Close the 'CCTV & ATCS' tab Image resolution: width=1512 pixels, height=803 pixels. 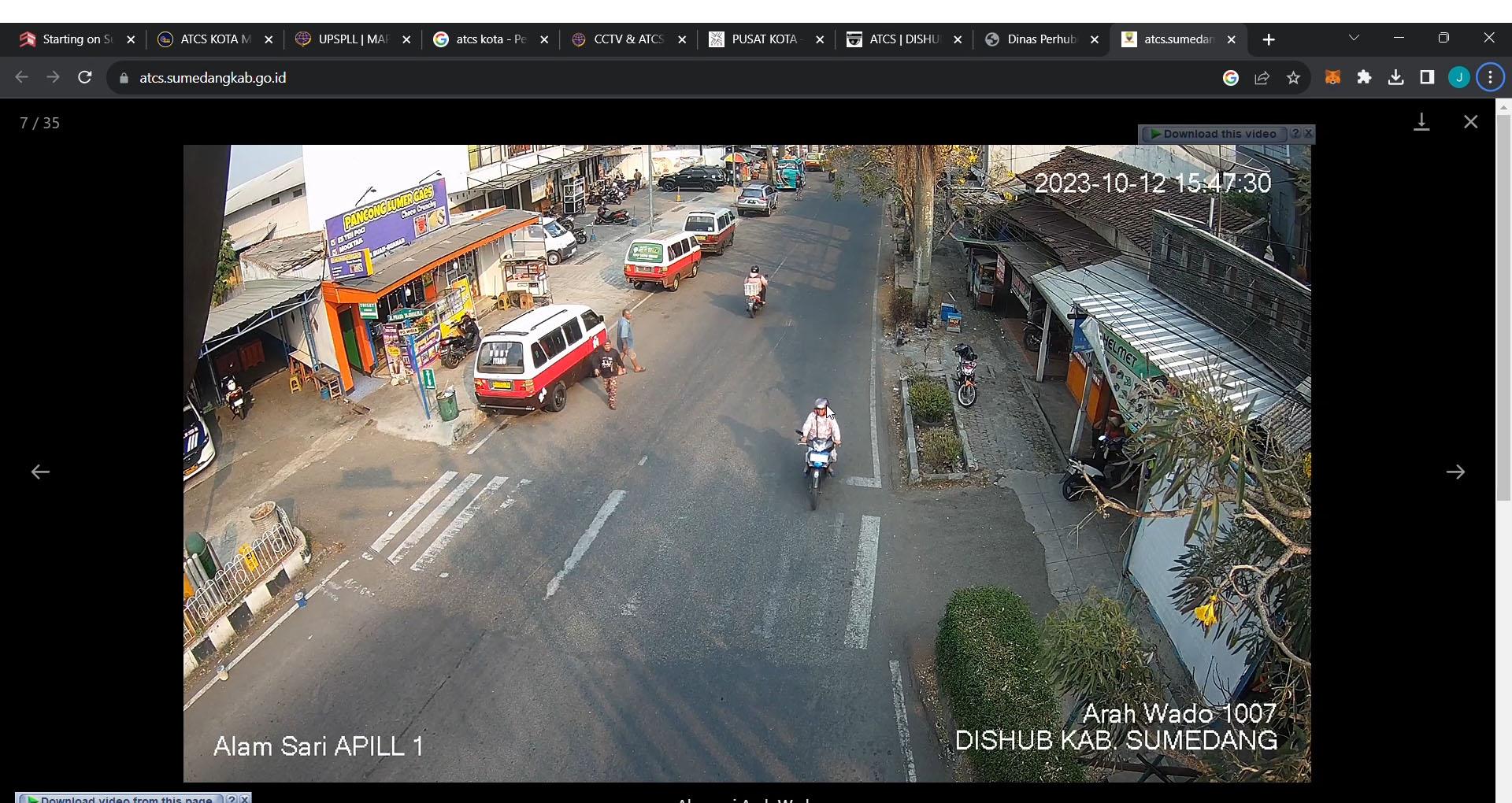point(682,39)
